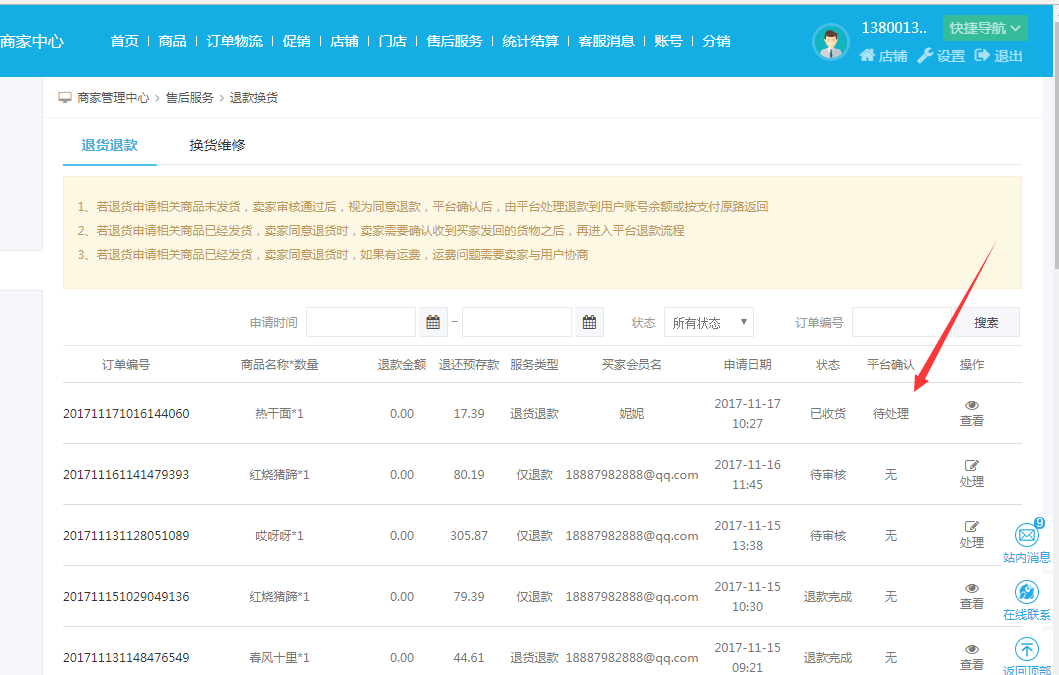Click the 退出 logout icon
Image resolution: width=1059 pixels, height=675 pixels.
983,56
